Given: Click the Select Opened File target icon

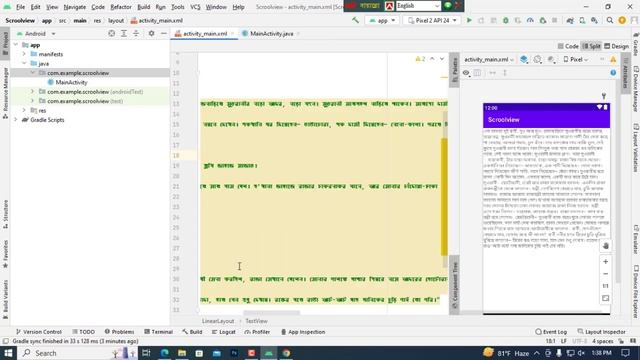Looking at the screenshot, I should pos(111,33).
